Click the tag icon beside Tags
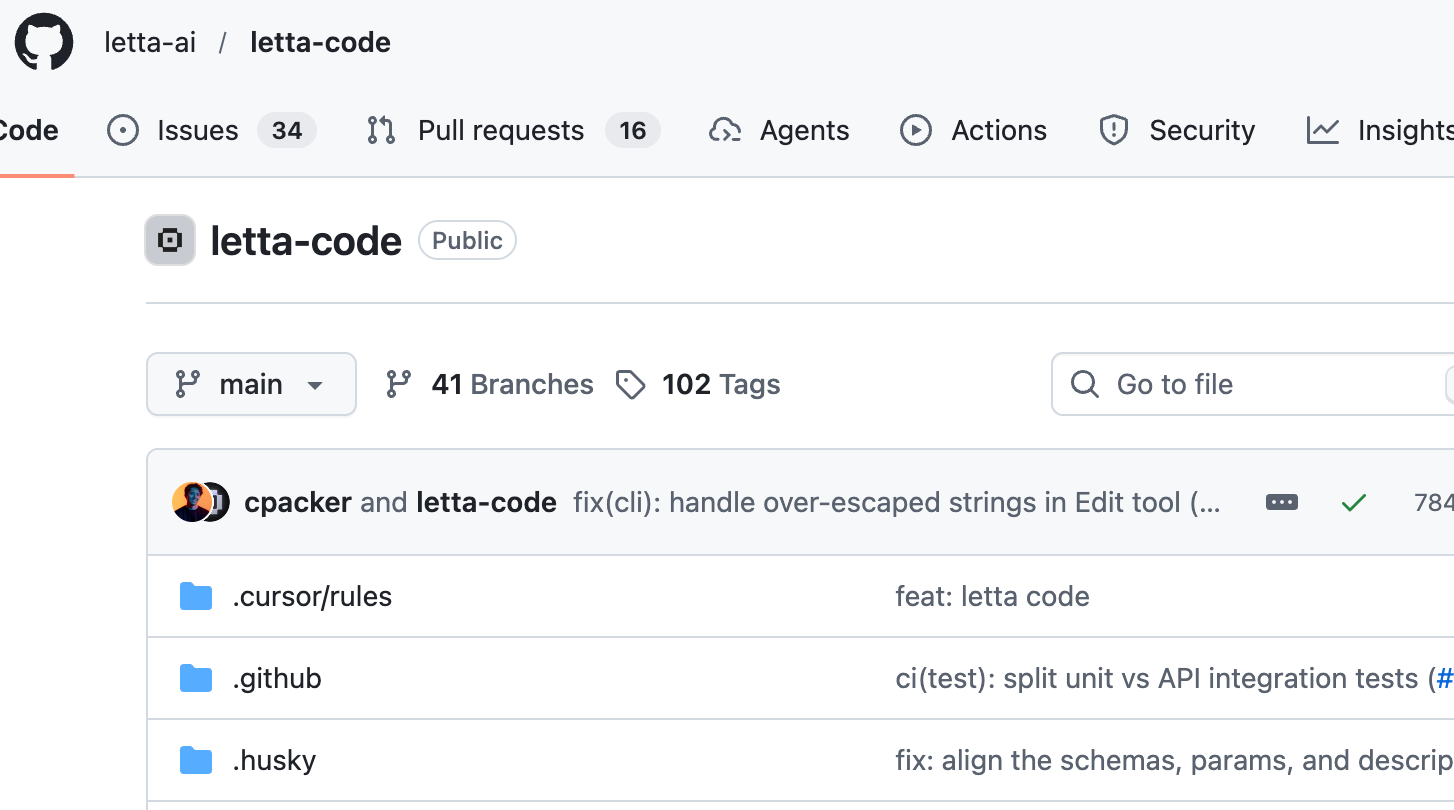This screenshot has width=1454, height=810. tap(630, 384)
